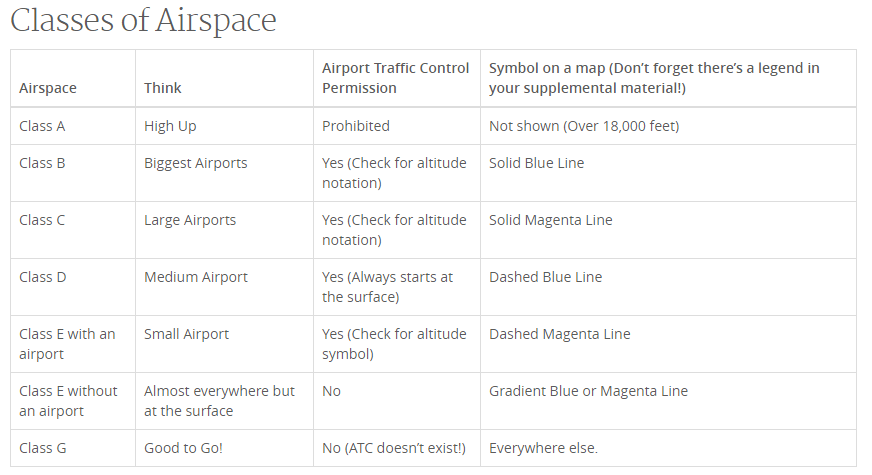This screenshot has height=475, width=872.
Task: Select the Airspace column header
Action: (x=73, y=78)
